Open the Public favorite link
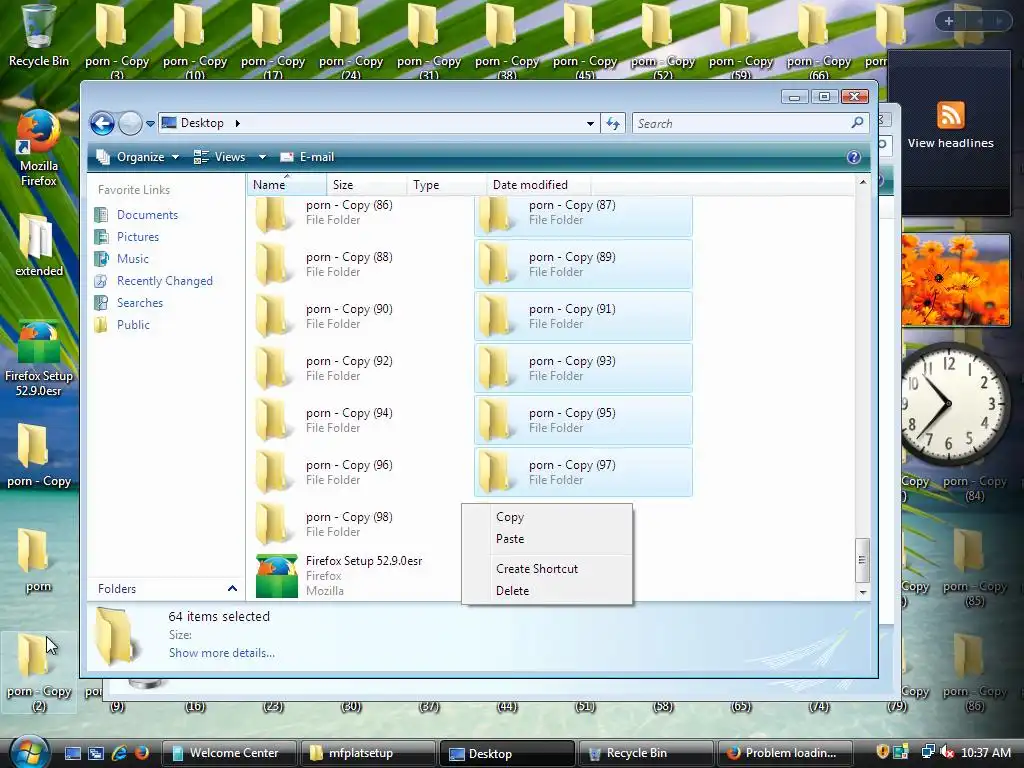The image size is (1024, 768). [133, 325]
